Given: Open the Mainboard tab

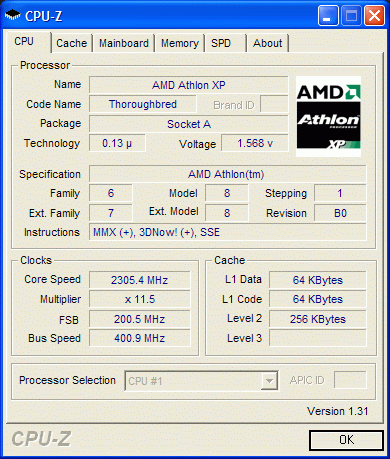Looking at the screenshot, I should tap(124, 43).
